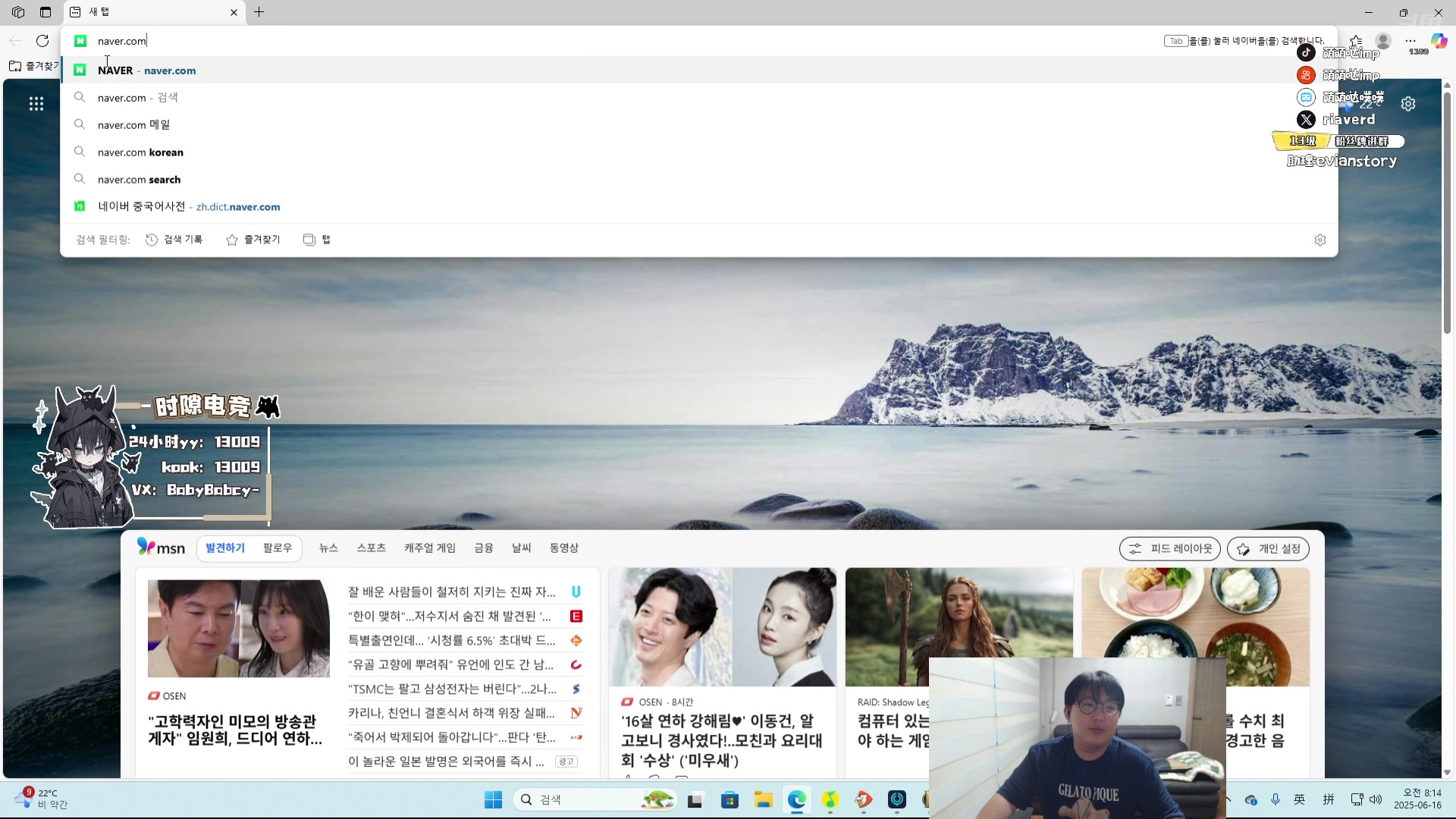
Task: Open the vertical tabs action menu
Action: [45, 12]
